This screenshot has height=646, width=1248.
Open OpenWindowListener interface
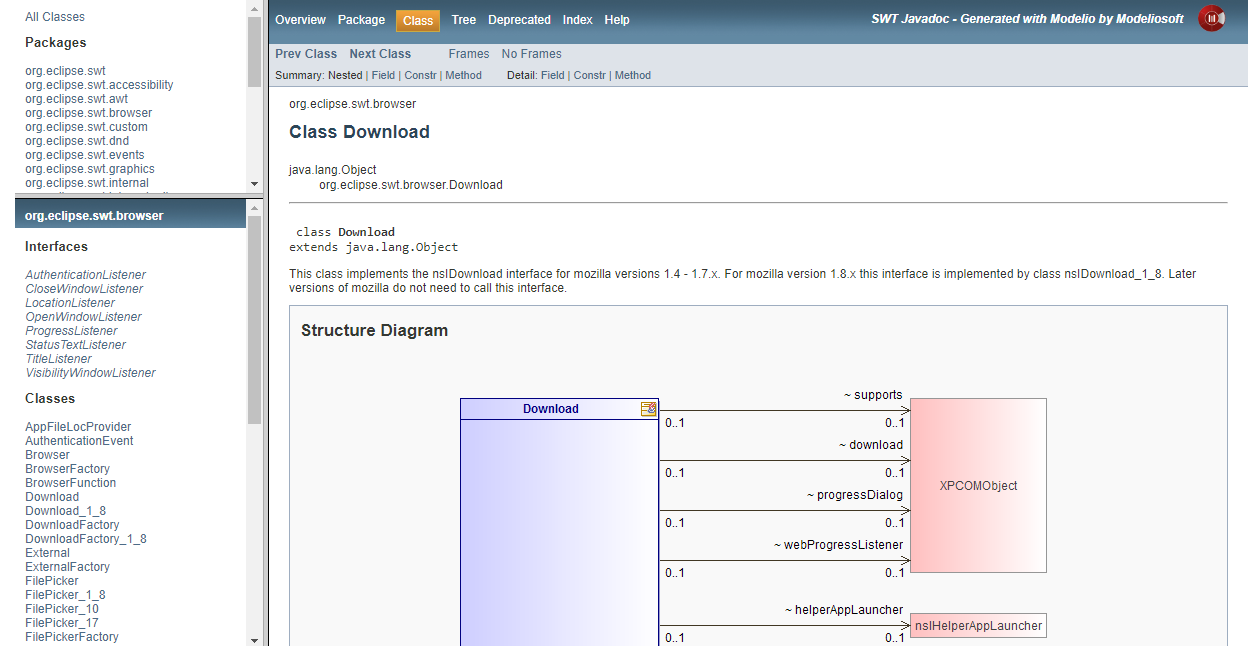[83, 317]
